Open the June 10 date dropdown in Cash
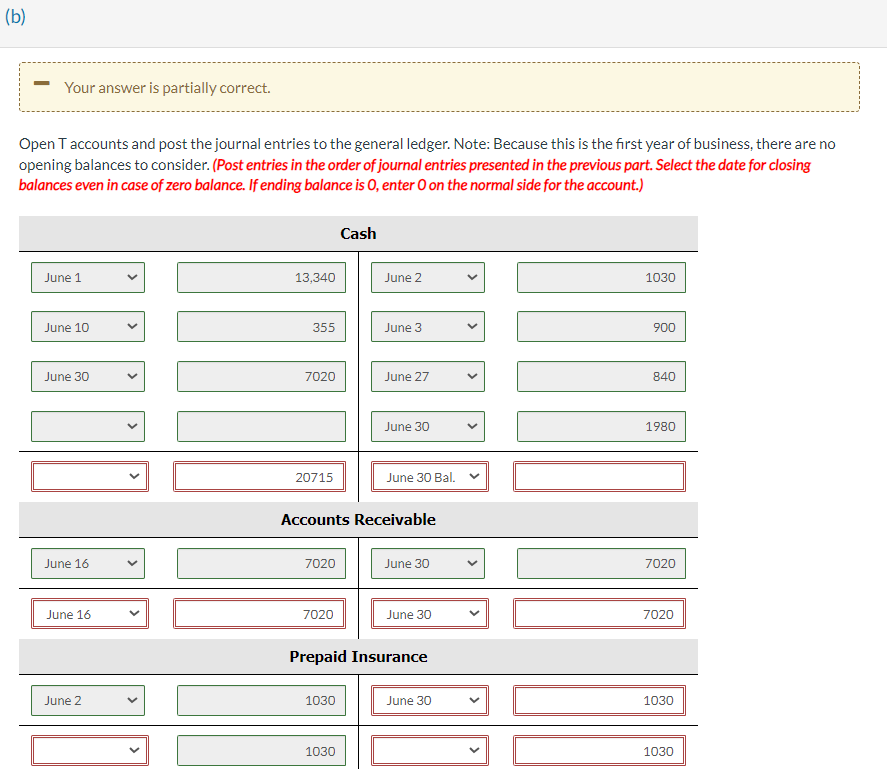This screenshot has width=887, height=769. pos(88,326)
